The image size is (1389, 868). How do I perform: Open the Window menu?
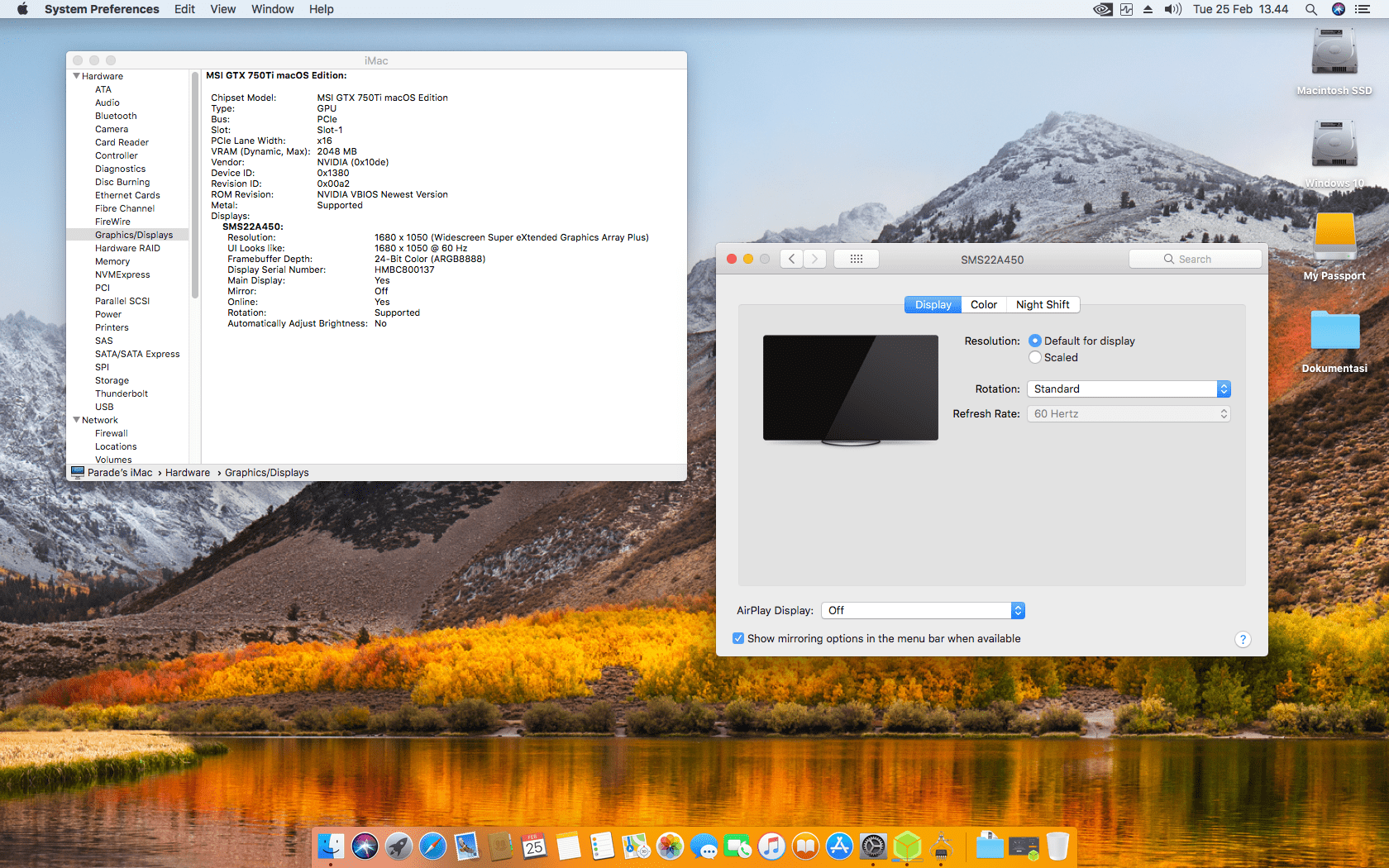(272, 9)
